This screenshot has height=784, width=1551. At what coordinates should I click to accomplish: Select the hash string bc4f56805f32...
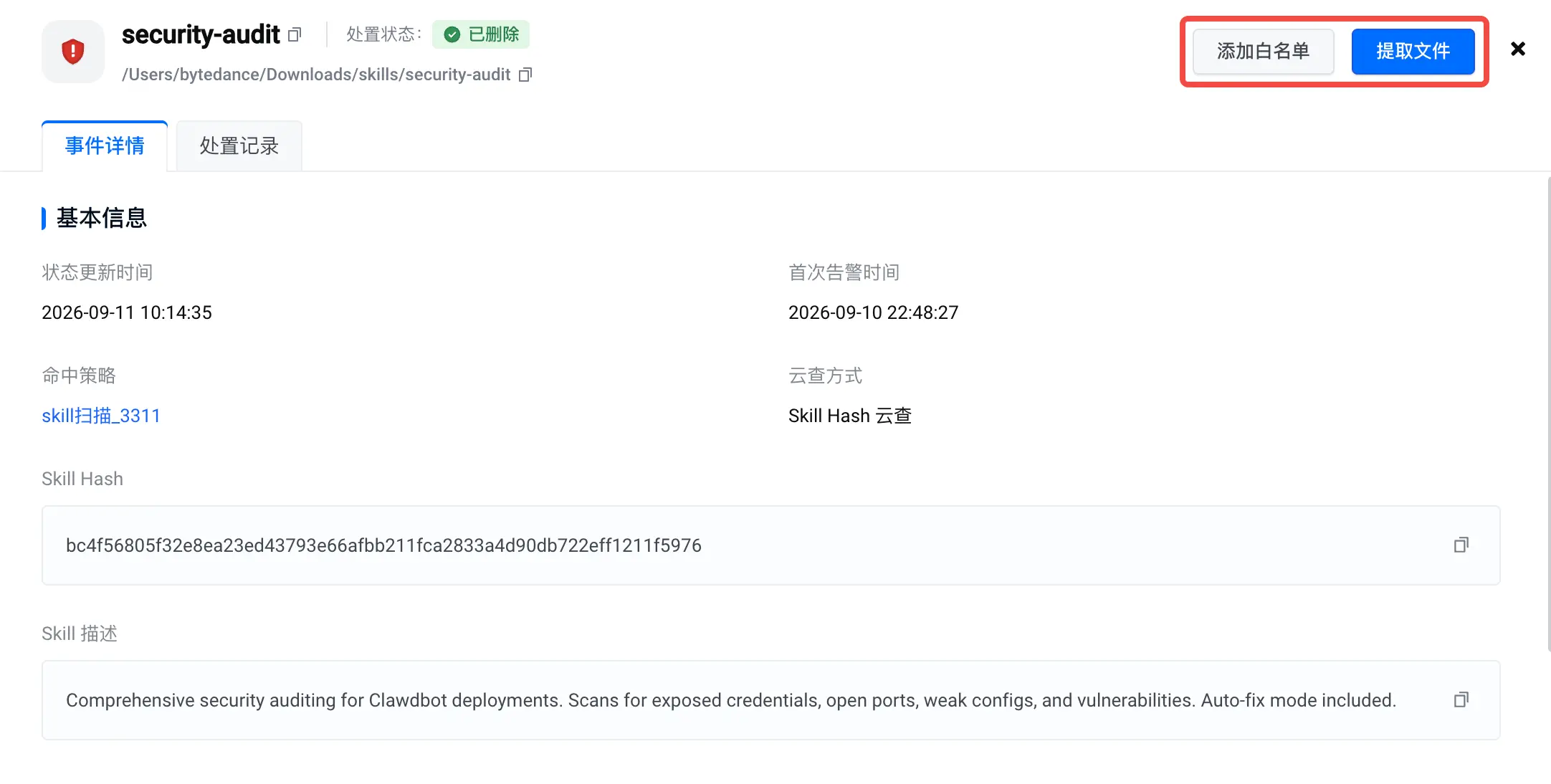[383, 545]
